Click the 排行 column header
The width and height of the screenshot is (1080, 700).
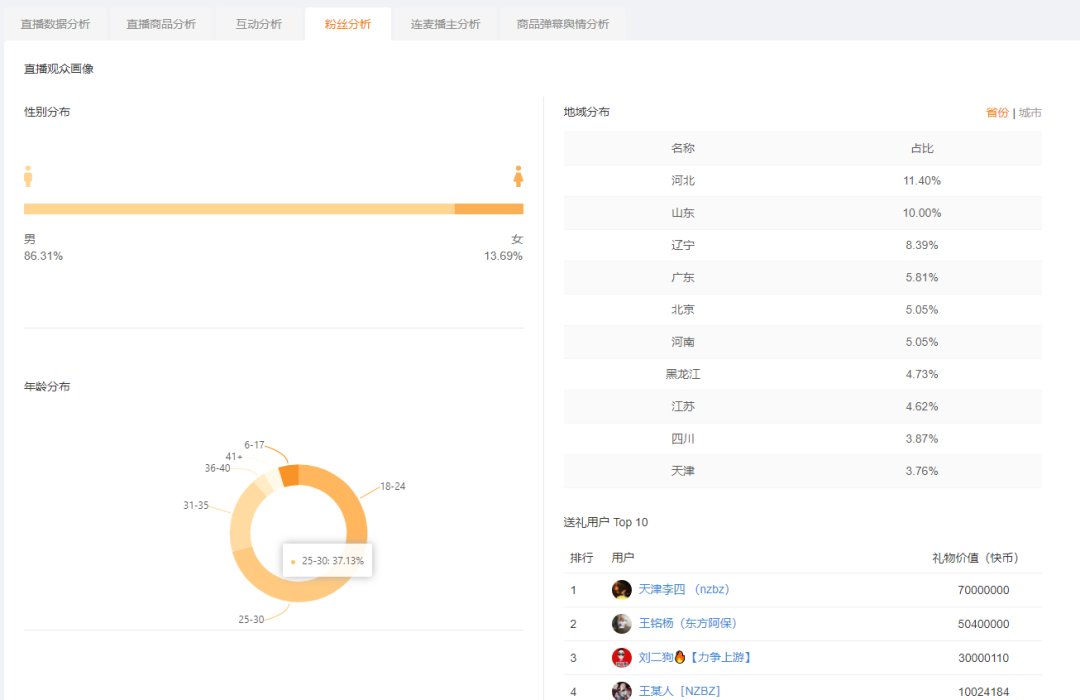pos(581,558)
